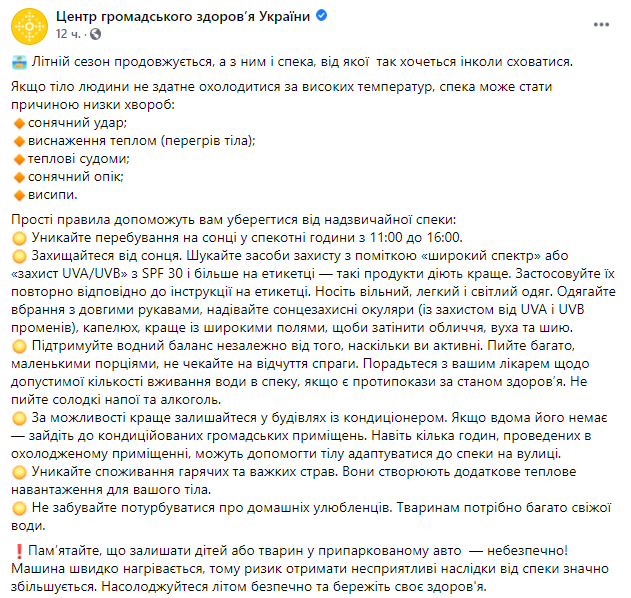Click the orange diamond beside теплові судоми
This screenshot has height=598, width=631.
point(20,159)
